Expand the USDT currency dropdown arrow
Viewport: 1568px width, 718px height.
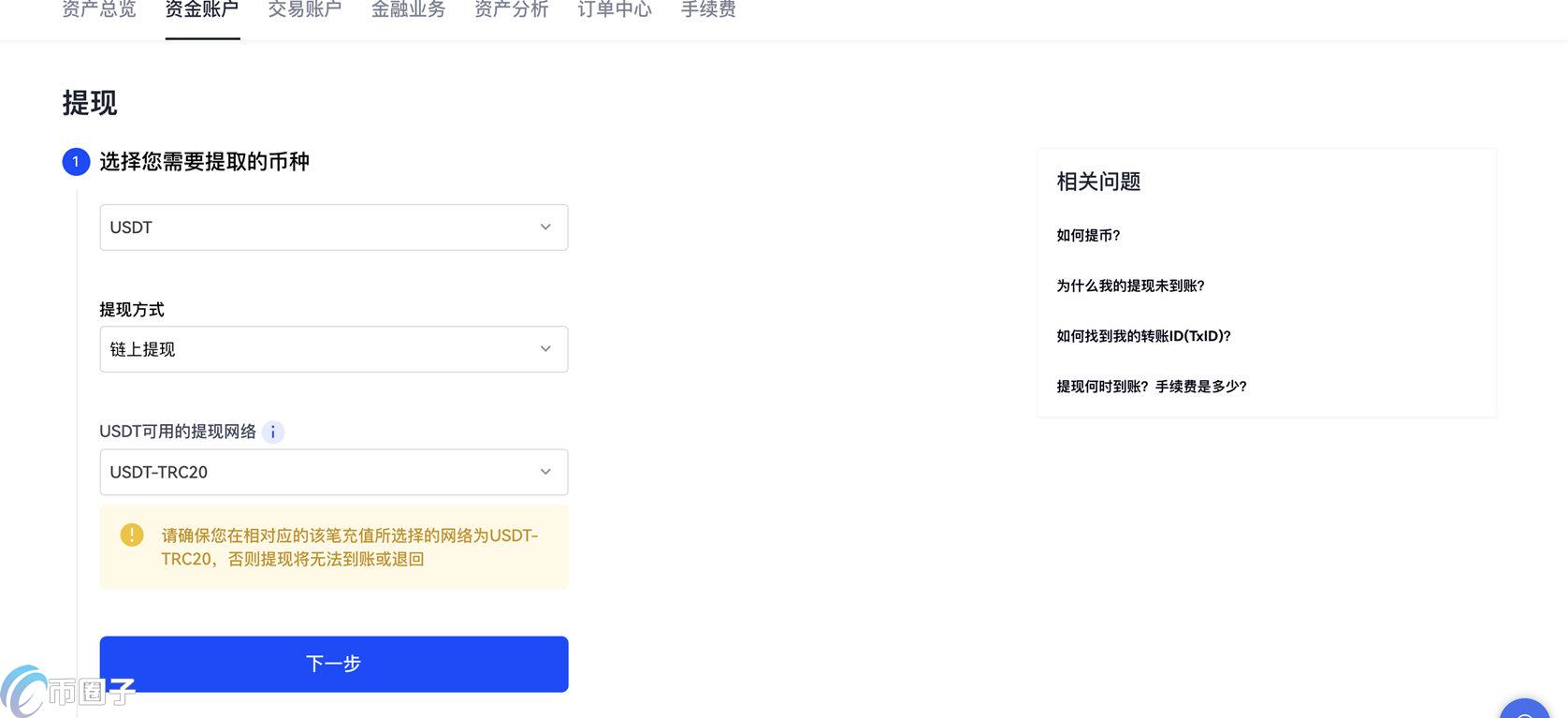tap(545, 227)
